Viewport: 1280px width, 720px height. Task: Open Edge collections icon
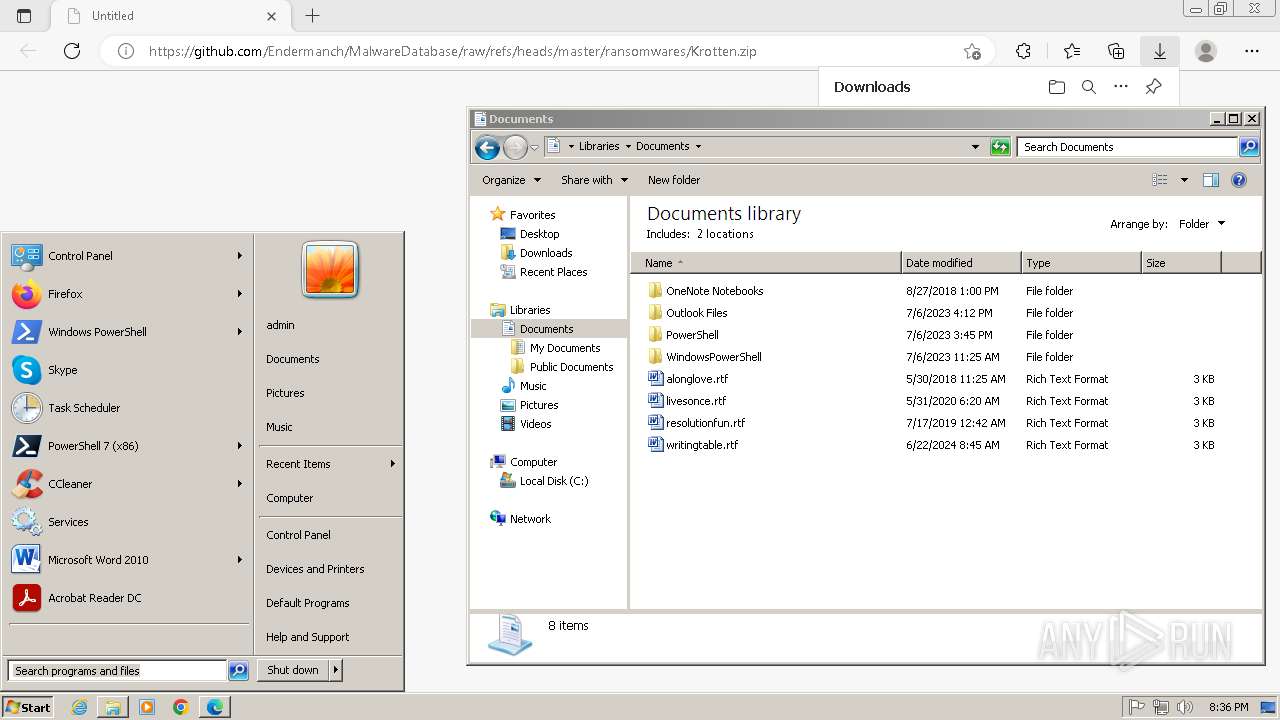pos(1116,51)
